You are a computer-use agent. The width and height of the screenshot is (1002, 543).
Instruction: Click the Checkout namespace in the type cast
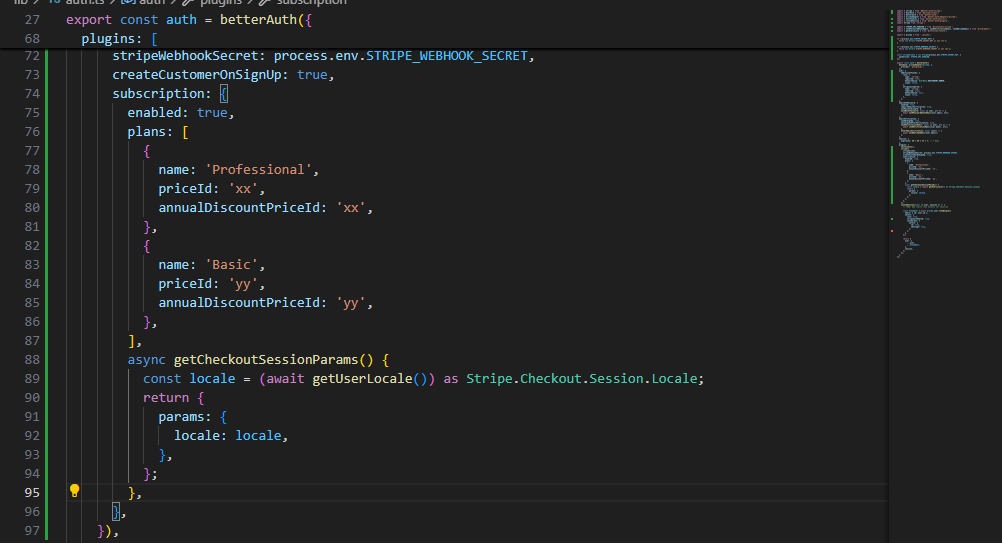[550, 379]
